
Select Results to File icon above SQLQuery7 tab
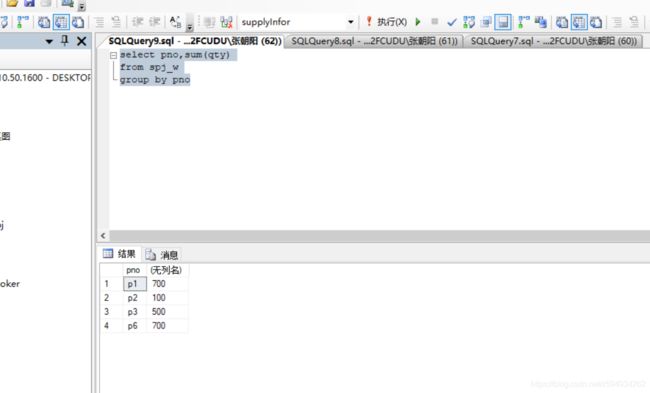596,22
